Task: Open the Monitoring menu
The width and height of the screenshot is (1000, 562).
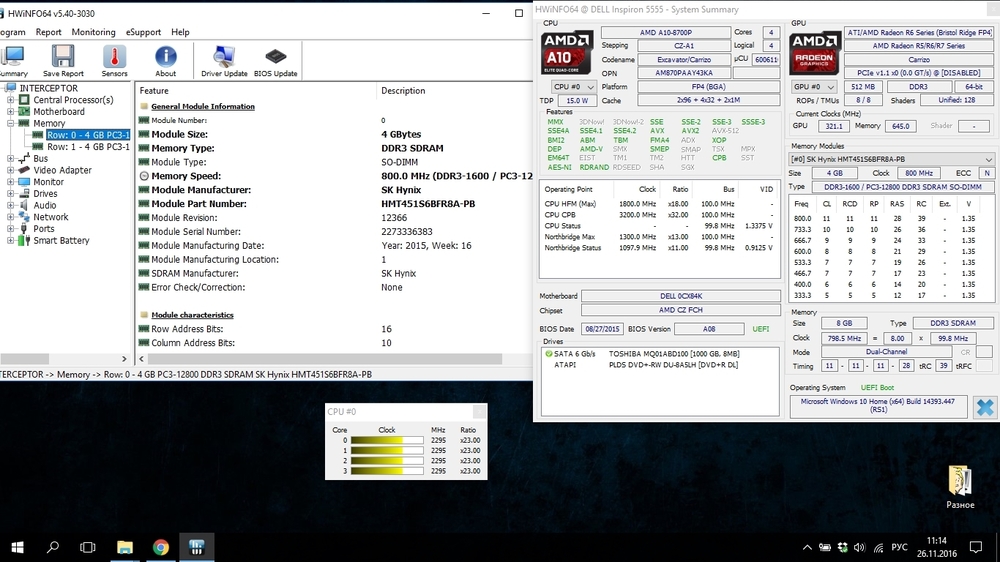Action: click(x=93, y=32)
